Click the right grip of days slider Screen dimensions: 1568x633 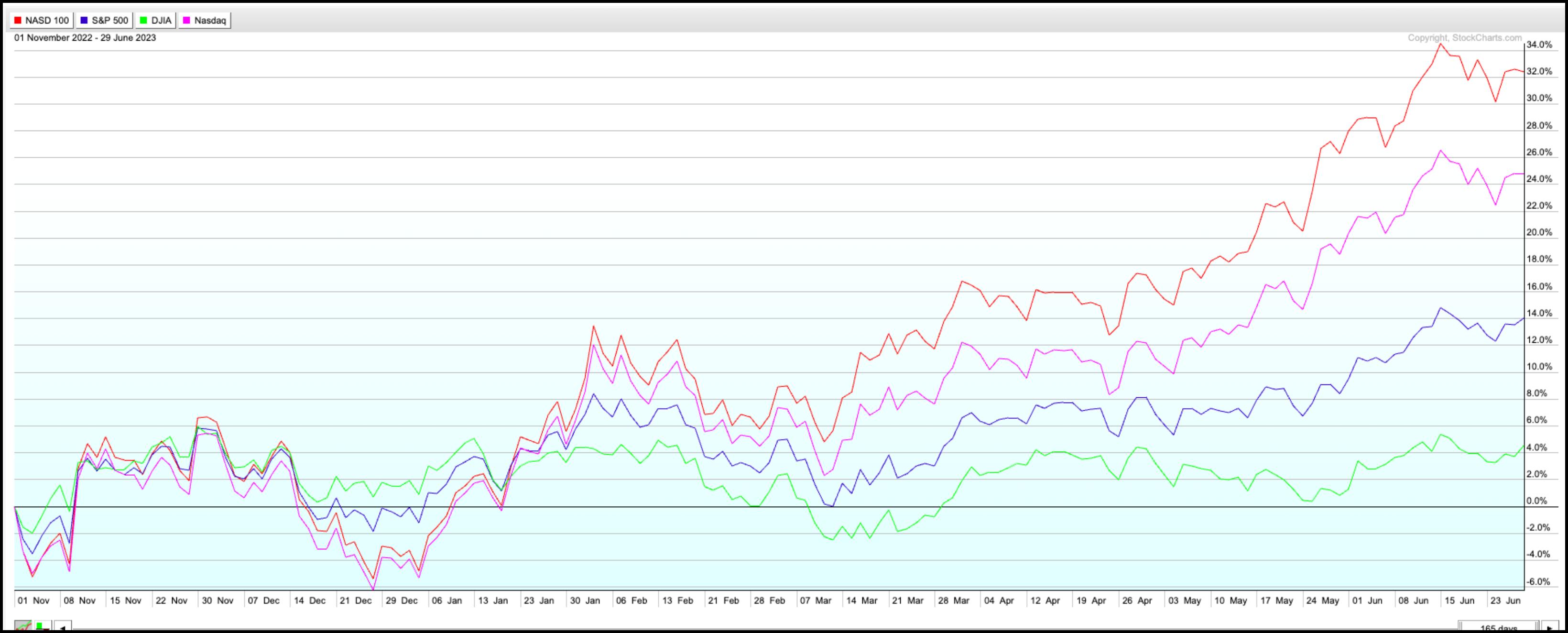pos(1536,628)
